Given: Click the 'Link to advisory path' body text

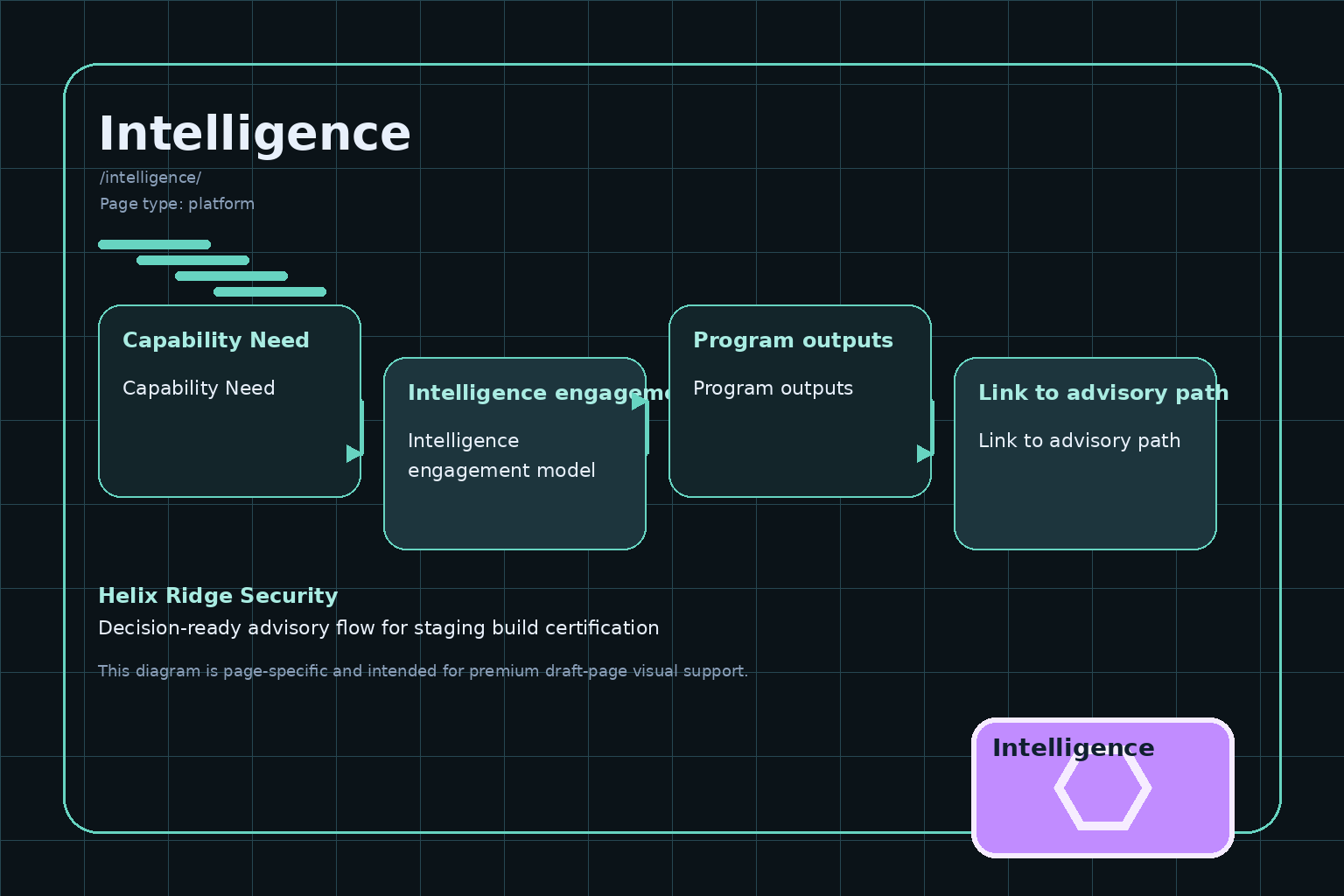Looking at the screenshot, I should point(1079,441).
